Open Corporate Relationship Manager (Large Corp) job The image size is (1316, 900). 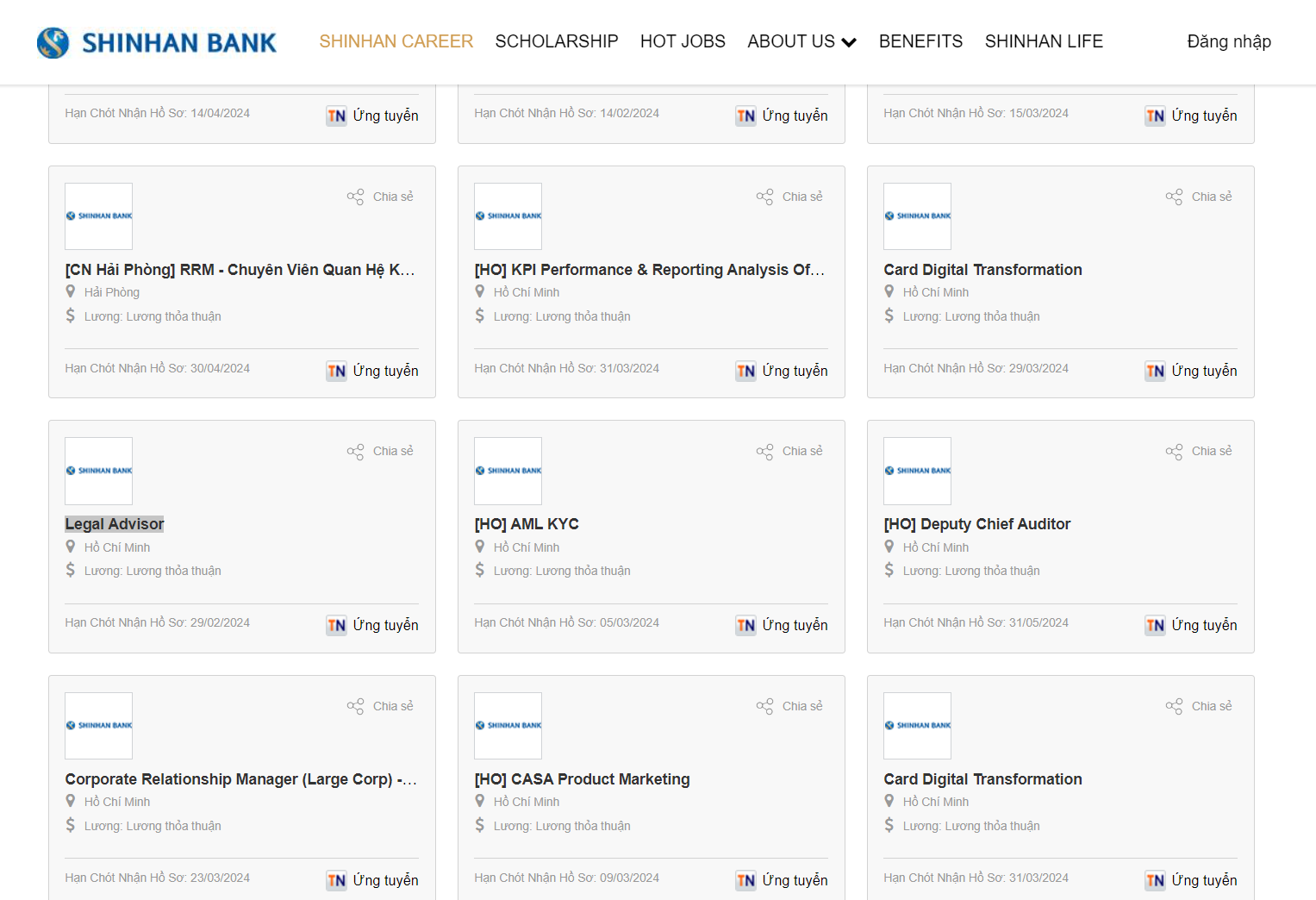pyautogui.click(x=240, y=779)
